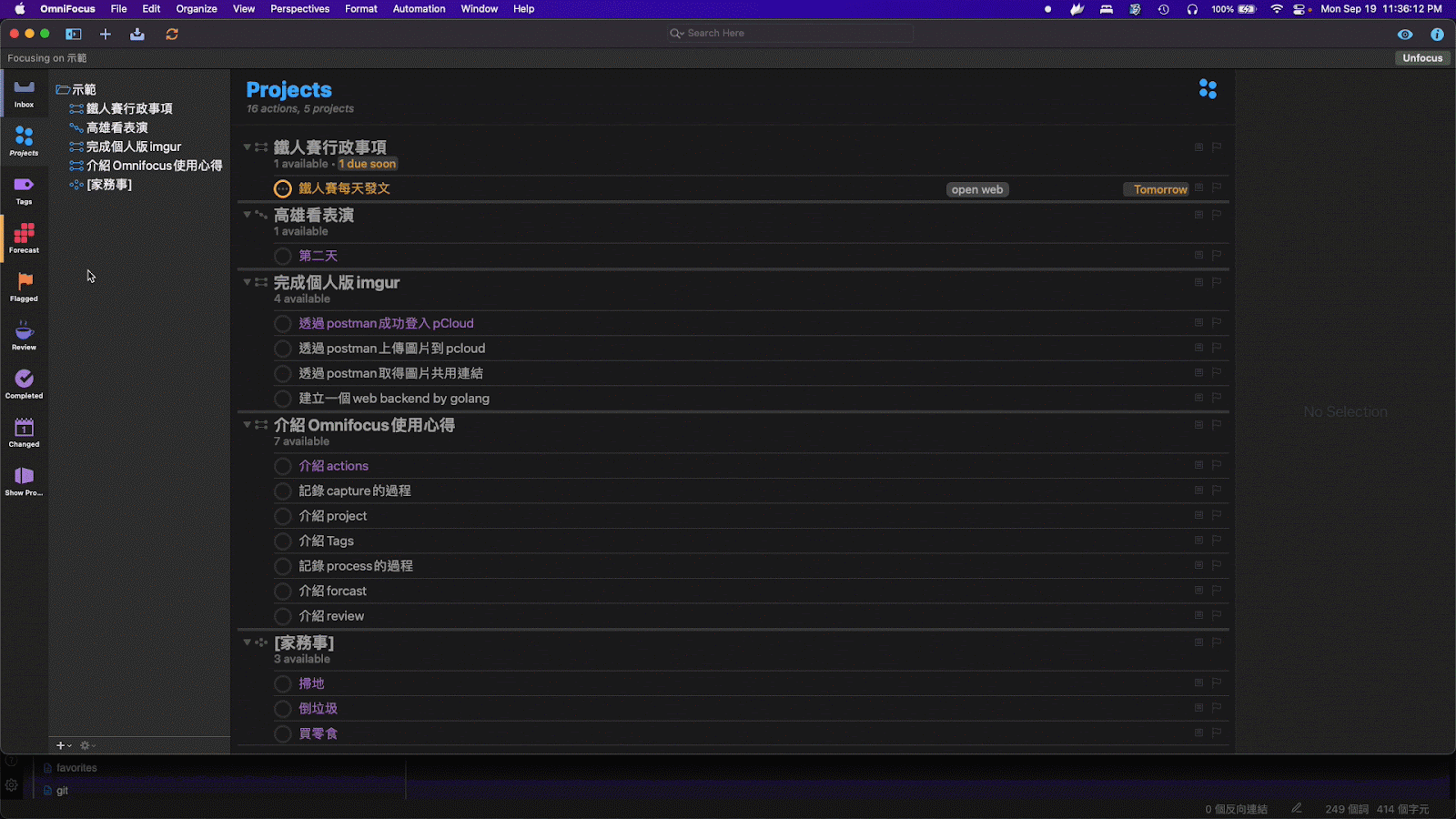Add new action with plus toolbar icon
The image size is (1456, 819).
[x=106, y=34]
